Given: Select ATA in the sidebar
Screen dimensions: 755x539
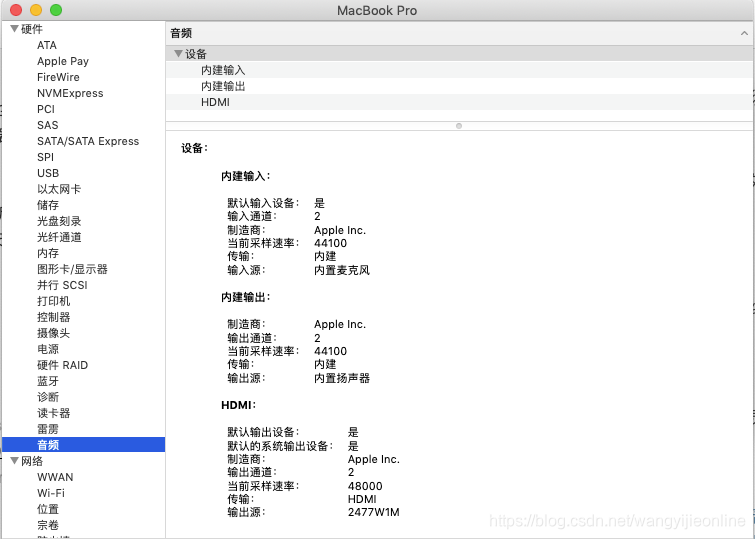Looking at the screenshot, I should (47, 45).
